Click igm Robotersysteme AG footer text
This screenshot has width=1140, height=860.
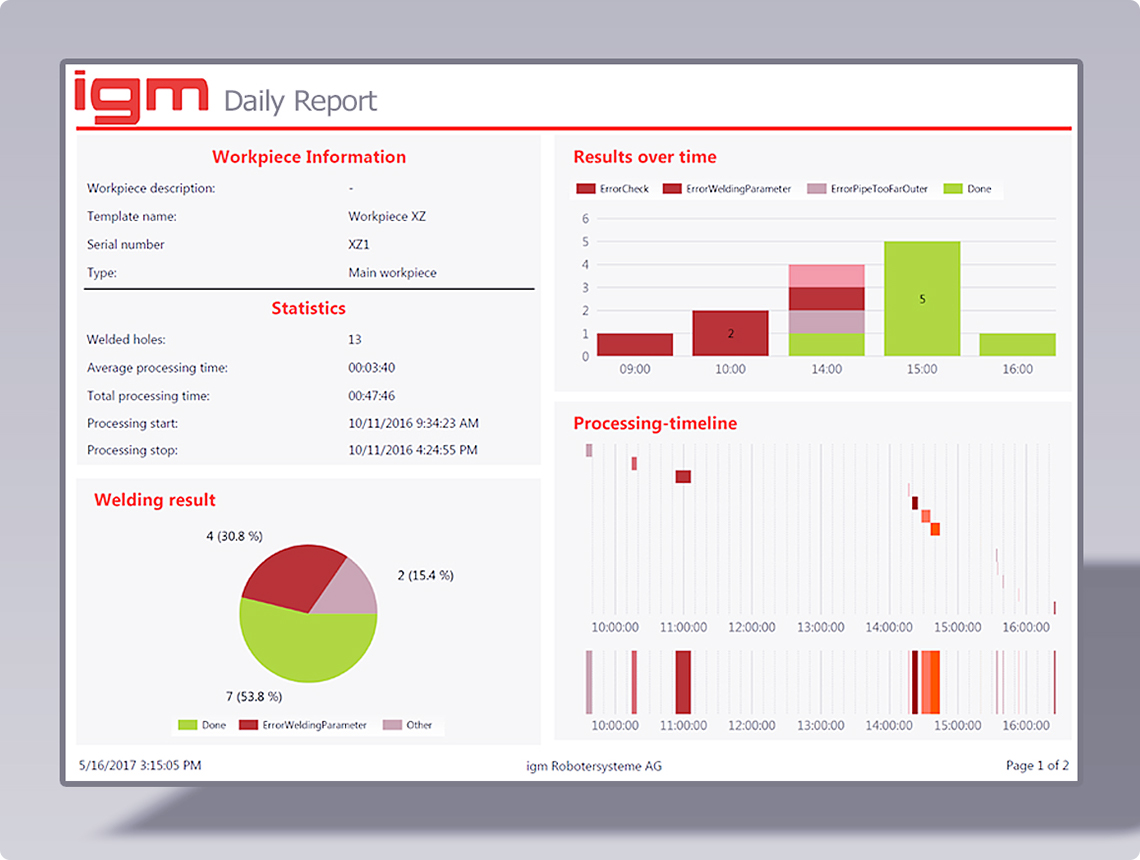point(594,766)
